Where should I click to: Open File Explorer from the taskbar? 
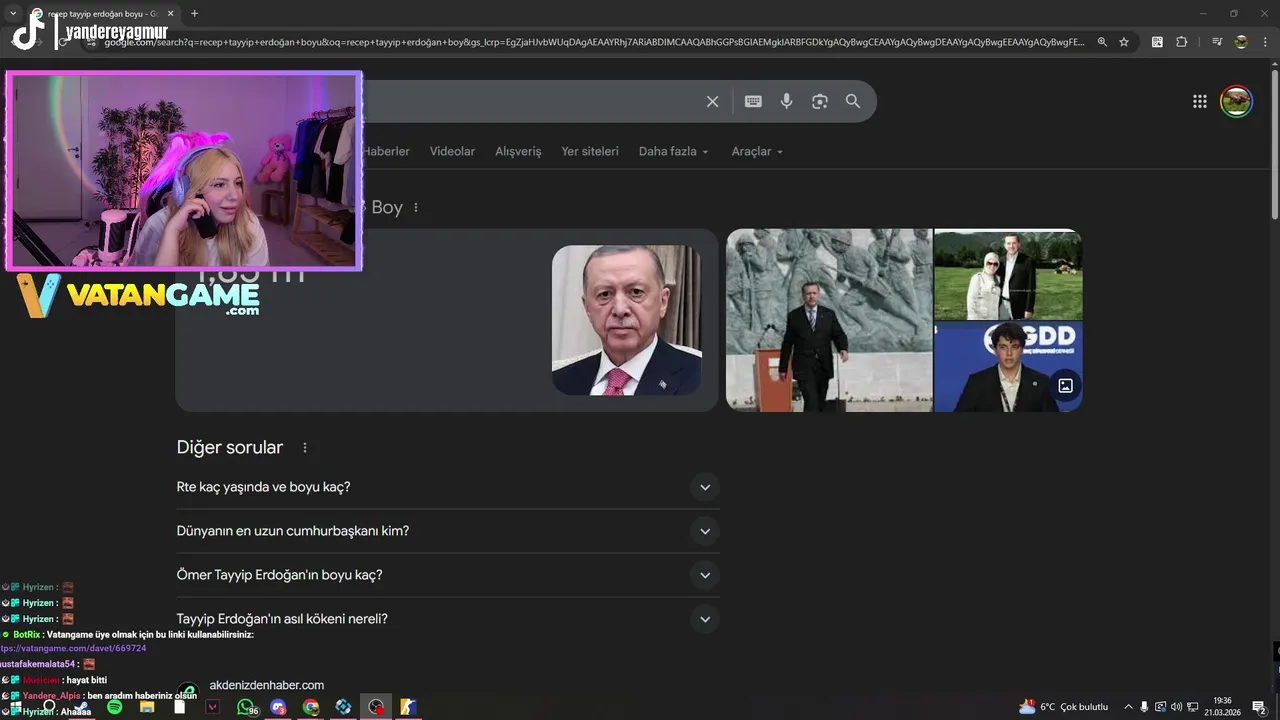pos(147,707)
